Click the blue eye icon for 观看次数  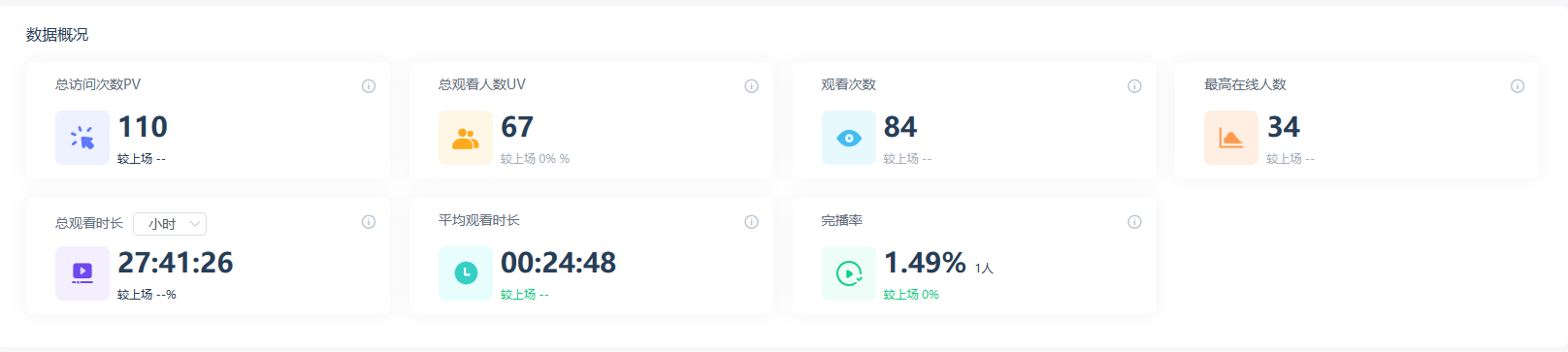pos(849,138)
